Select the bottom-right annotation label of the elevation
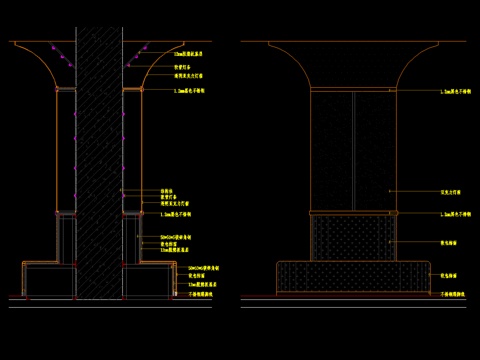 click(453, 294)
